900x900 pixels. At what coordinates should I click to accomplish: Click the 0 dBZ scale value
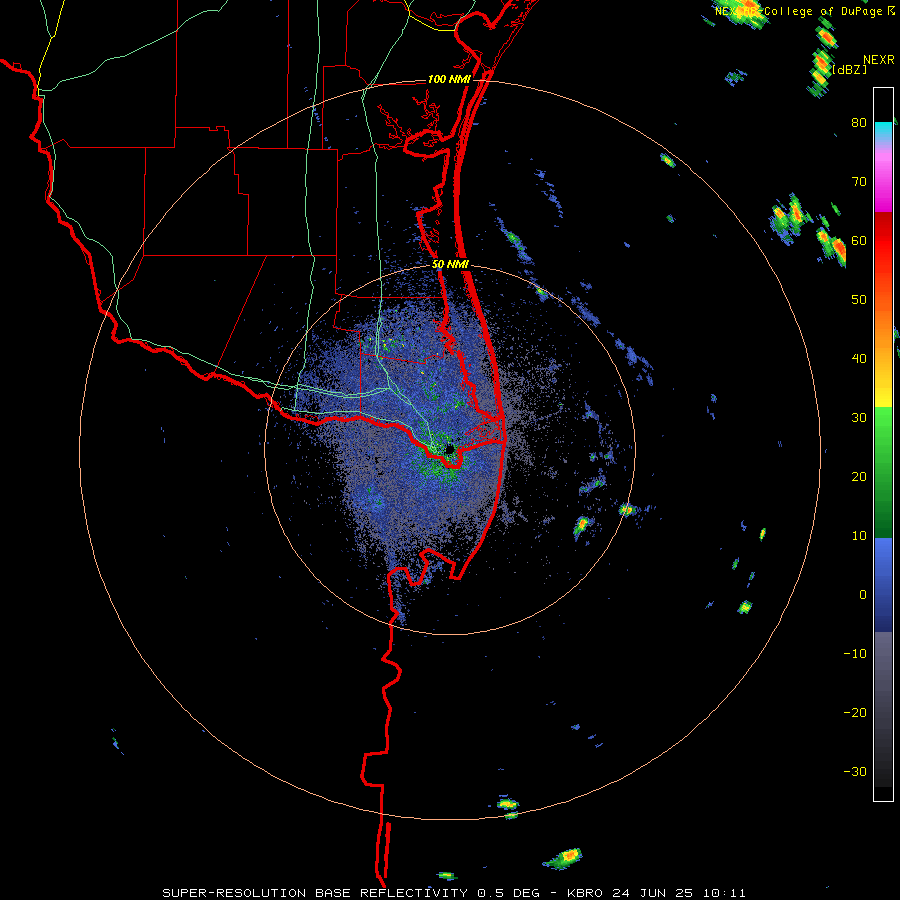(x=863, y=595)
